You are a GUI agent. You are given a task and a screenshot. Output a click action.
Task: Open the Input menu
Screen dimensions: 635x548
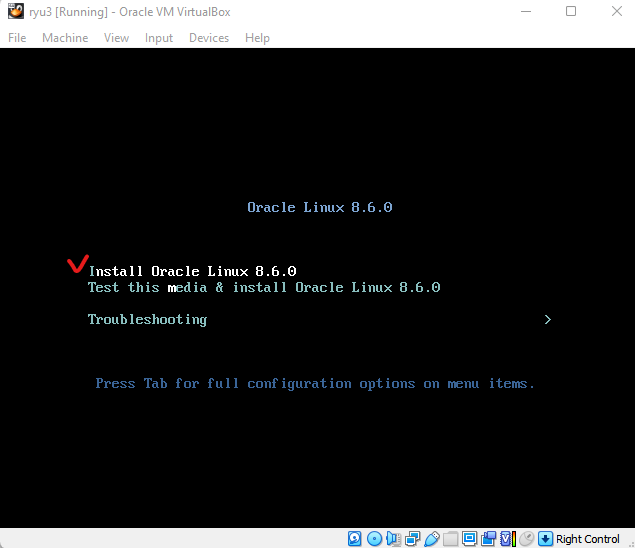(x=159, y=38)
